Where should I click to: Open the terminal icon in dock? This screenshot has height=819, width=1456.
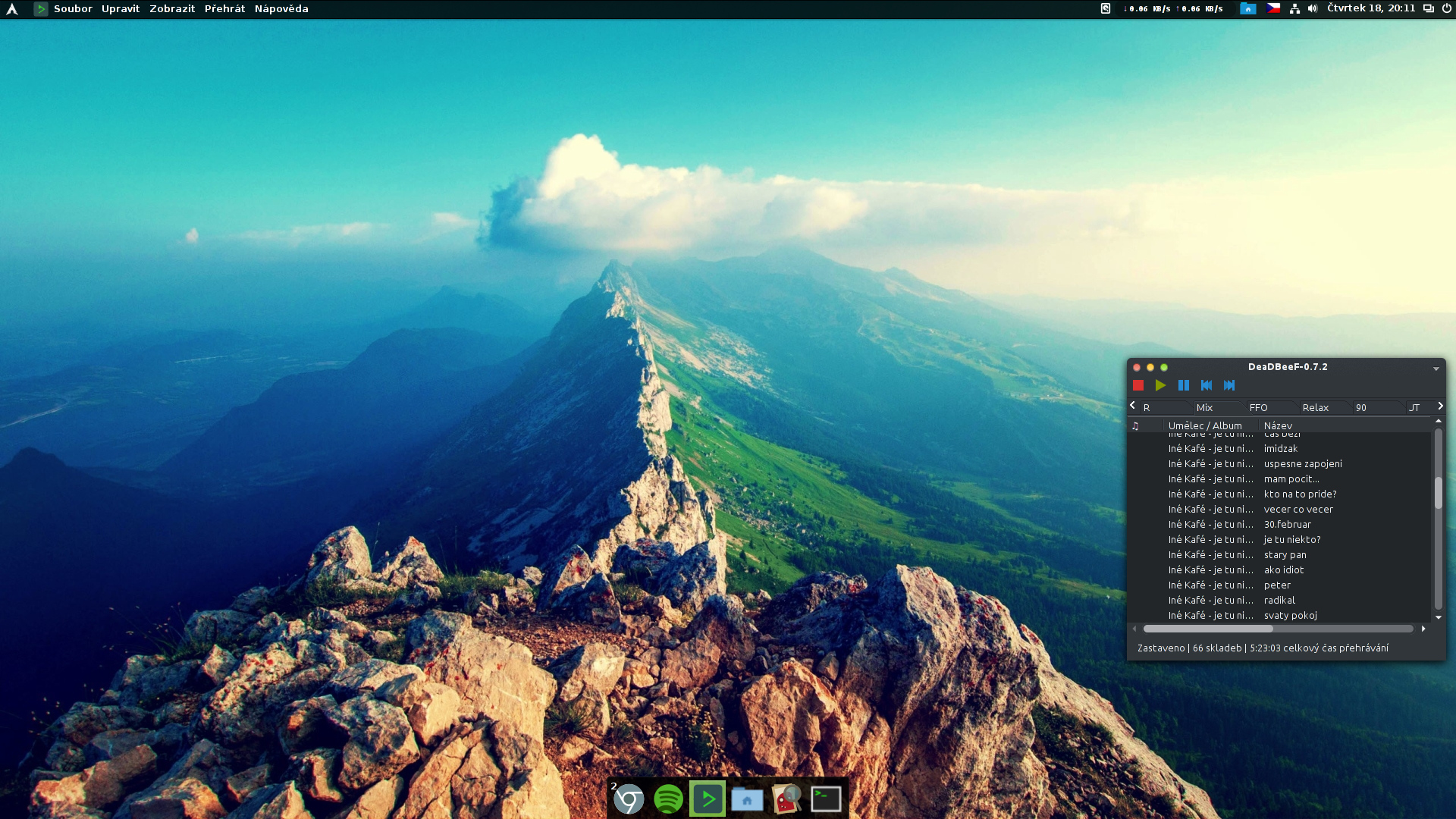point(825,799)
